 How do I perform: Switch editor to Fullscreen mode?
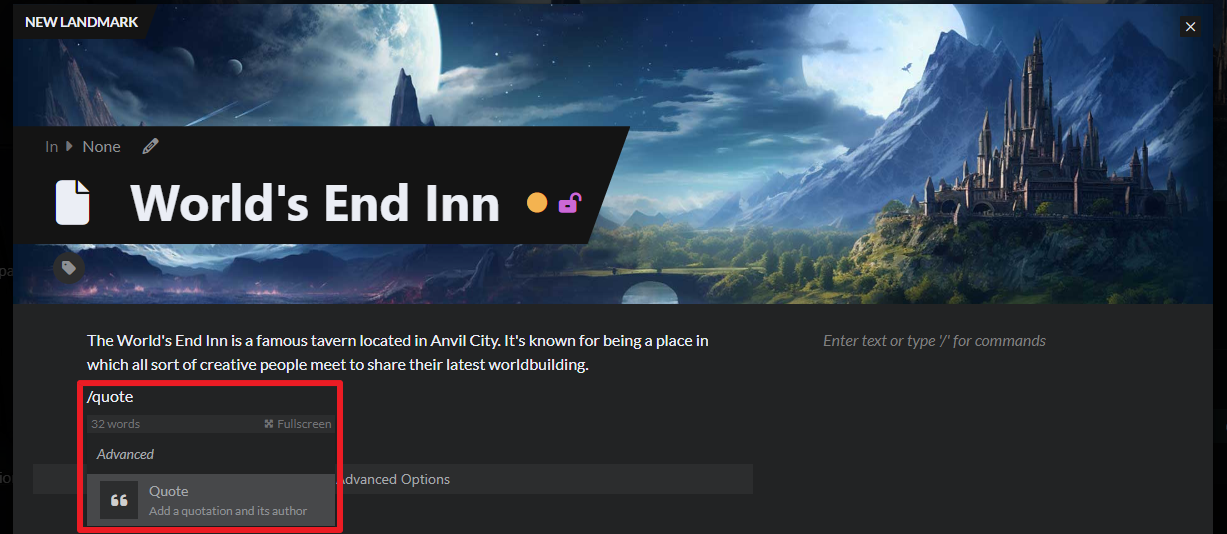pyautogui.click(x=298, y=424)
